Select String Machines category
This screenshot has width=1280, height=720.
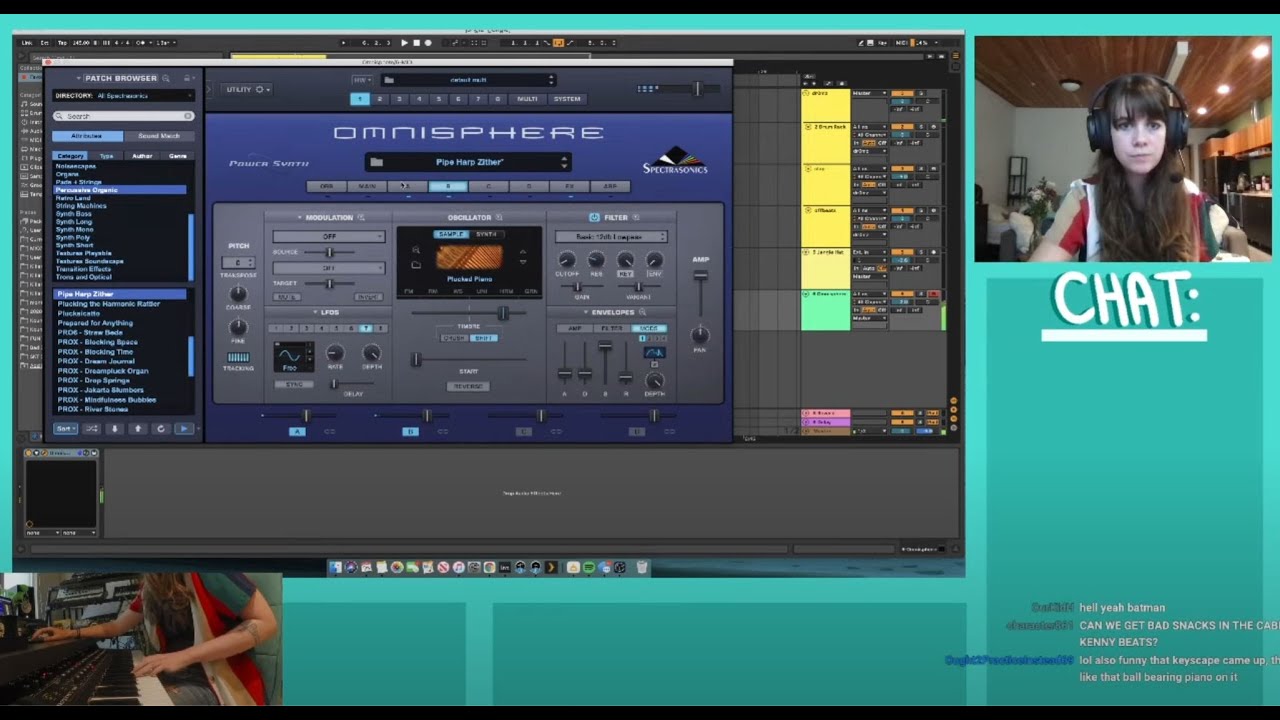tap(81, 206)
